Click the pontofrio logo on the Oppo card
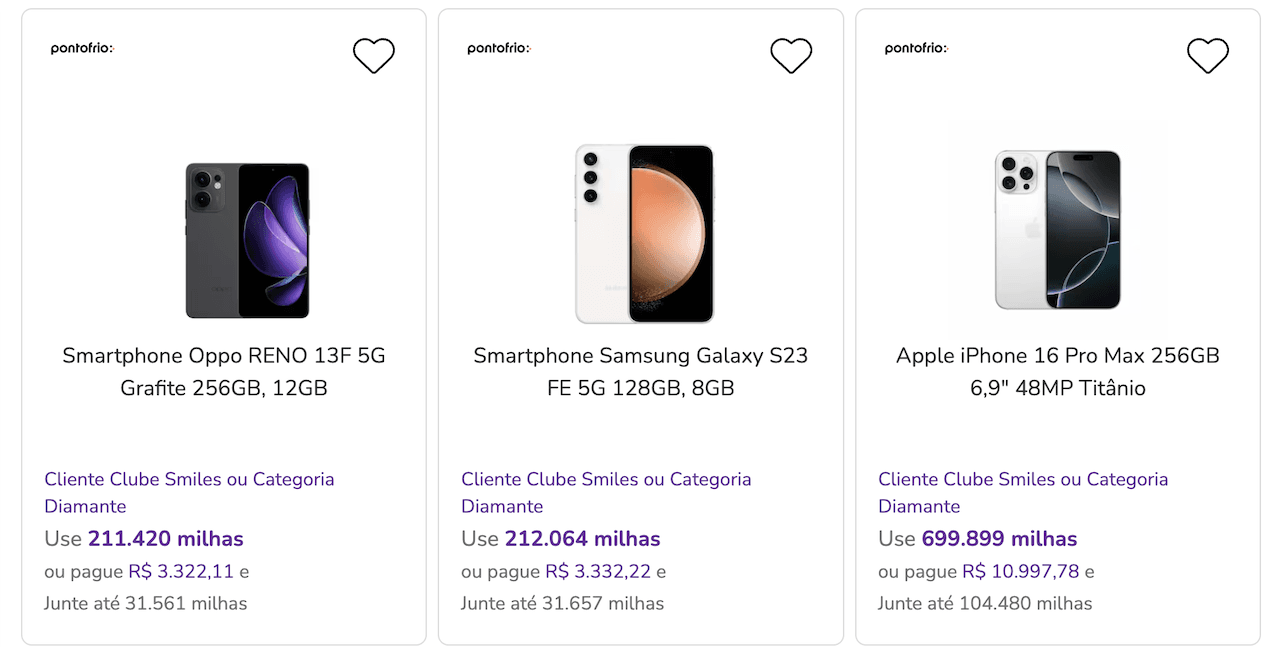 pos(83,48)
